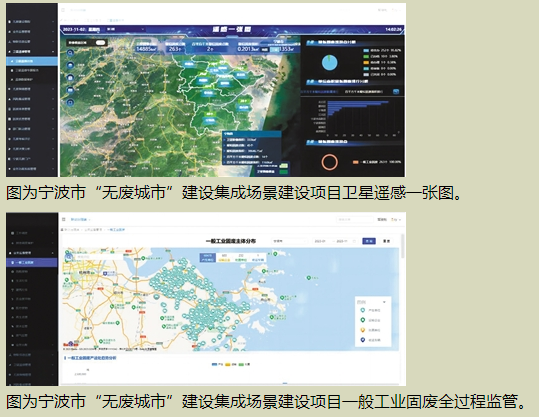Toggle the teal pin legend entry on the waste map
This screenshot has height=418, width=539.
(x=370, y=310)
